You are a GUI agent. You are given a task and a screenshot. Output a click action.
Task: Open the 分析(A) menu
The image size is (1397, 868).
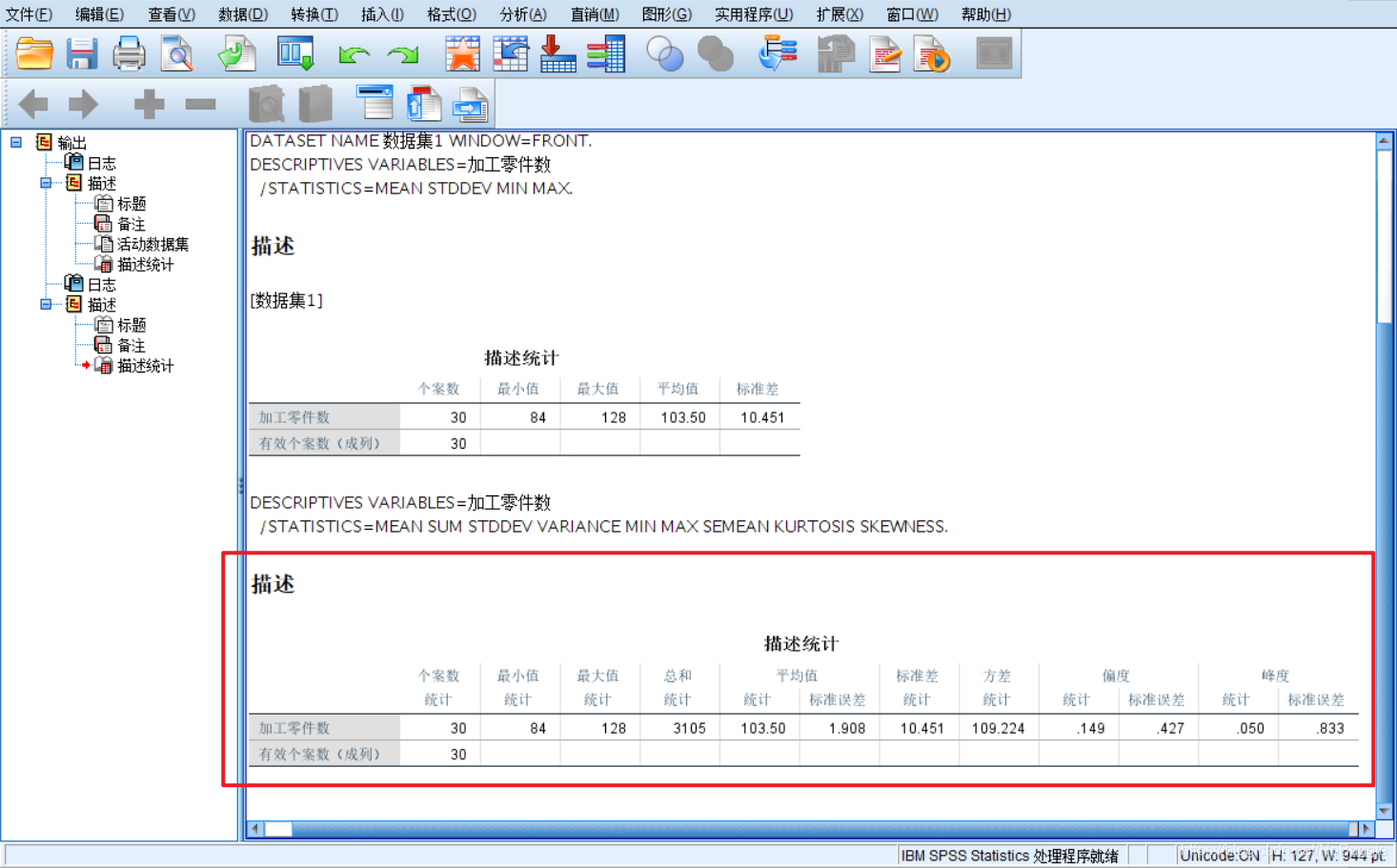point(523,14)
